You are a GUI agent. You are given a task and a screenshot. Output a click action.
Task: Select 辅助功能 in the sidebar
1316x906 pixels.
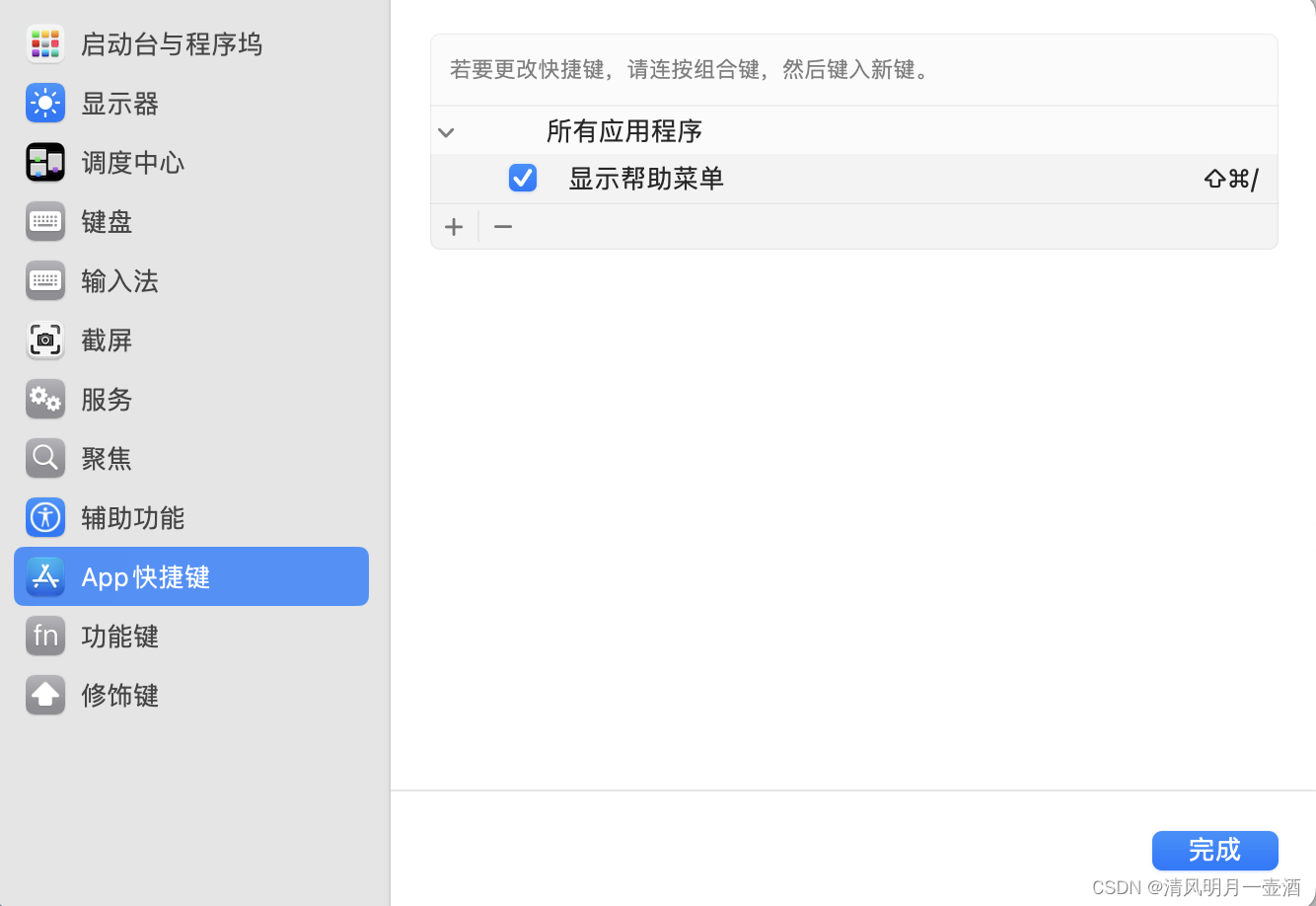pyautogui.click(x=191, y=517)
